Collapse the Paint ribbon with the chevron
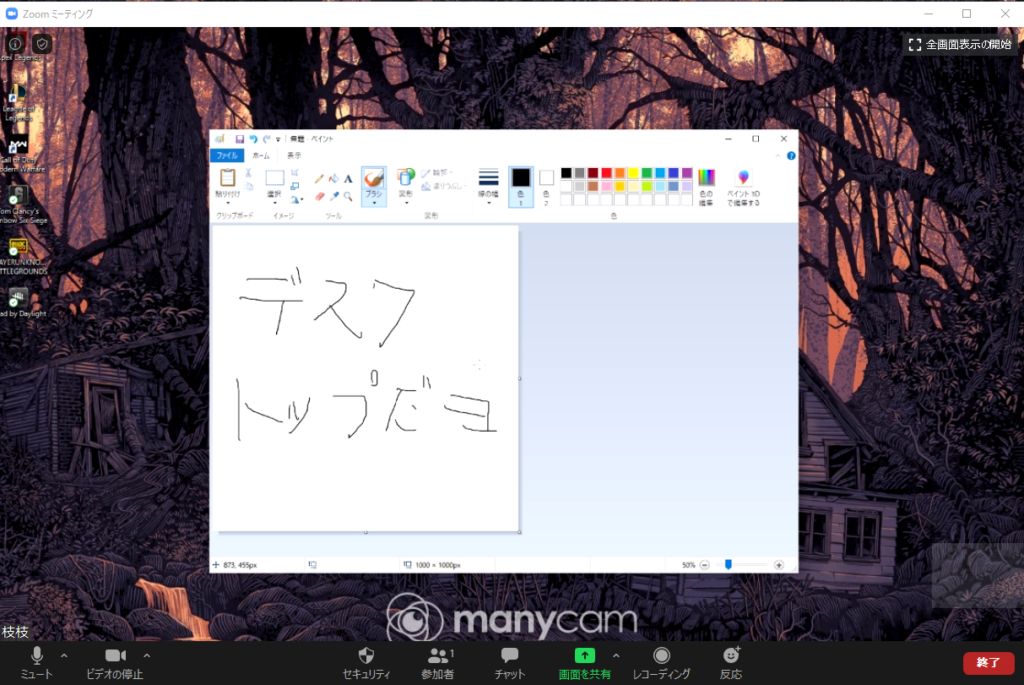1024x685 pixels. pyautogui.click(x=777, y=156)
